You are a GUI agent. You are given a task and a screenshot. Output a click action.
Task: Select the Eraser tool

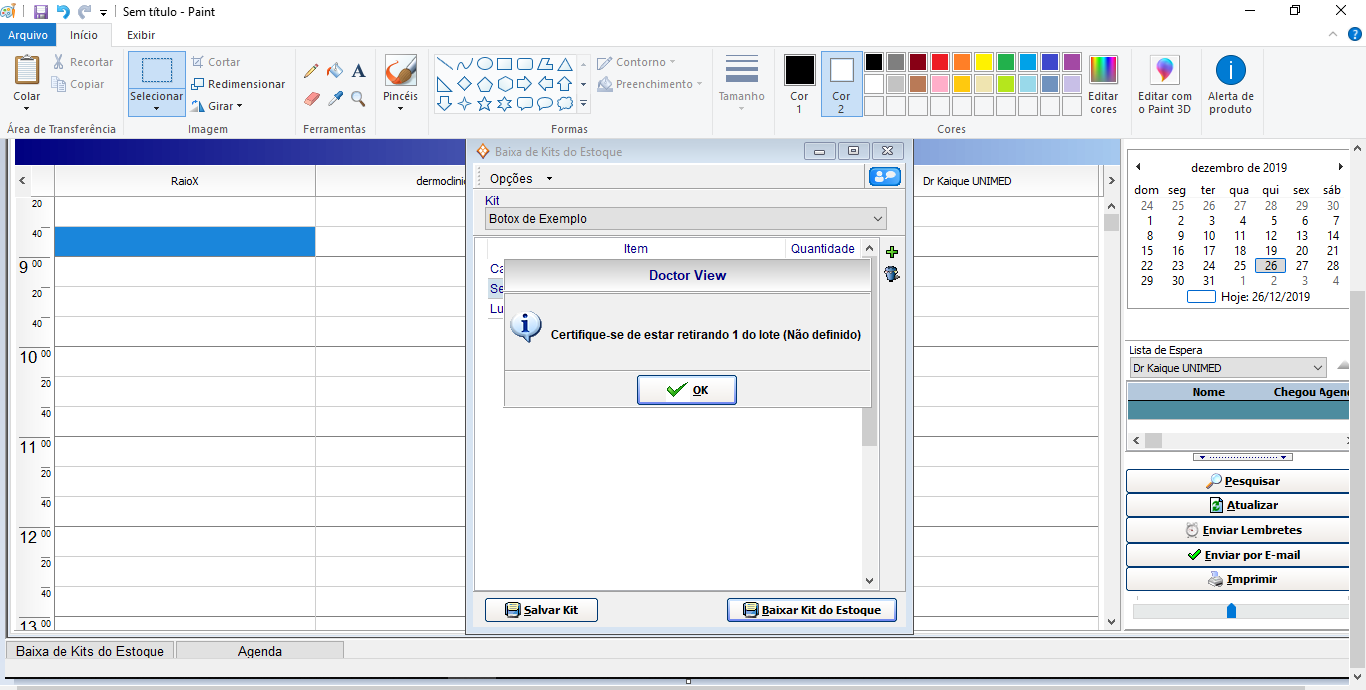[311, 99]
